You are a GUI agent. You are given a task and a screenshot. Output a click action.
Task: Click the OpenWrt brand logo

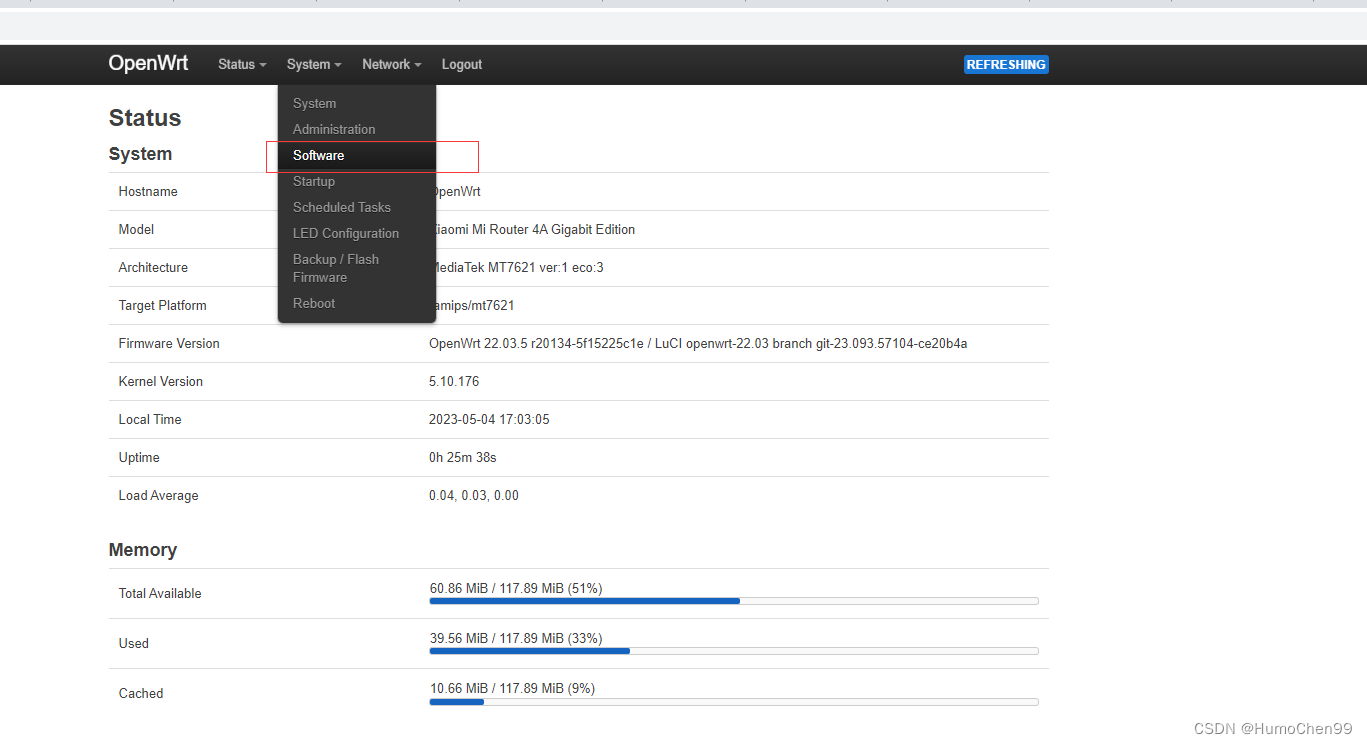[148, 63]
